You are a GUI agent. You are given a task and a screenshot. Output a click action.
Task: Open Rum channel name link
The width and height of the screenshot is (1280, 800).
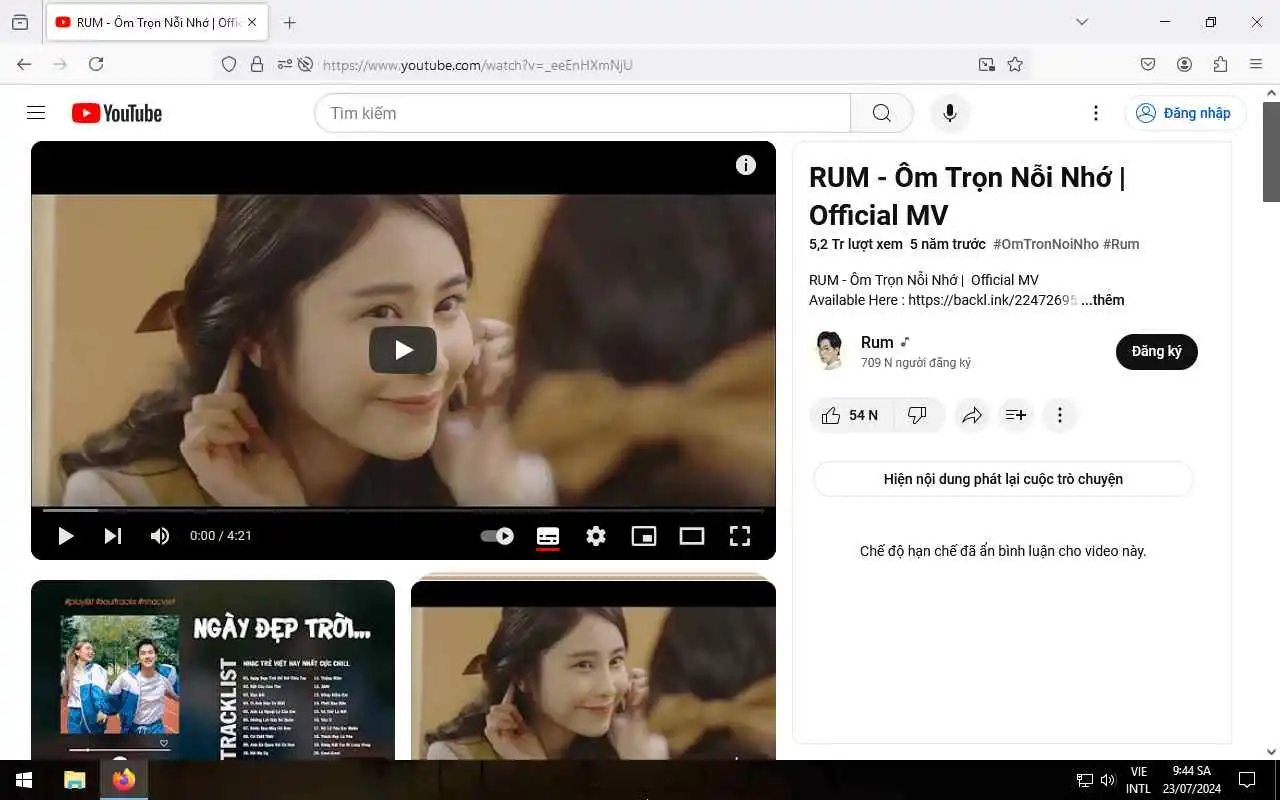coord(877,342)
